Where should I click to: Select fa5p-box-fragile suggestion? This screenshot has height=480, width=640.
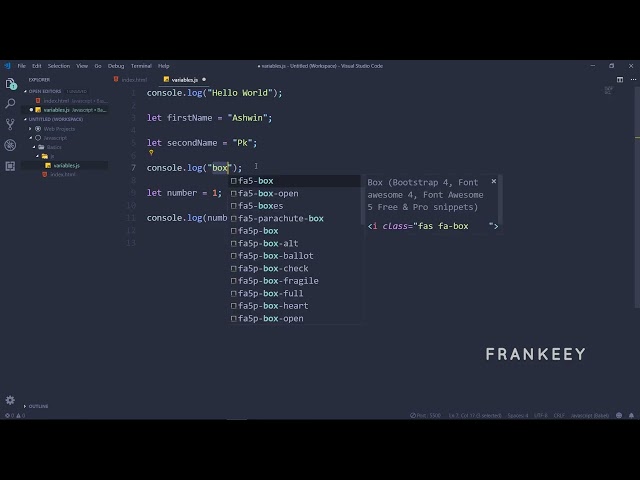pos(295,281)
